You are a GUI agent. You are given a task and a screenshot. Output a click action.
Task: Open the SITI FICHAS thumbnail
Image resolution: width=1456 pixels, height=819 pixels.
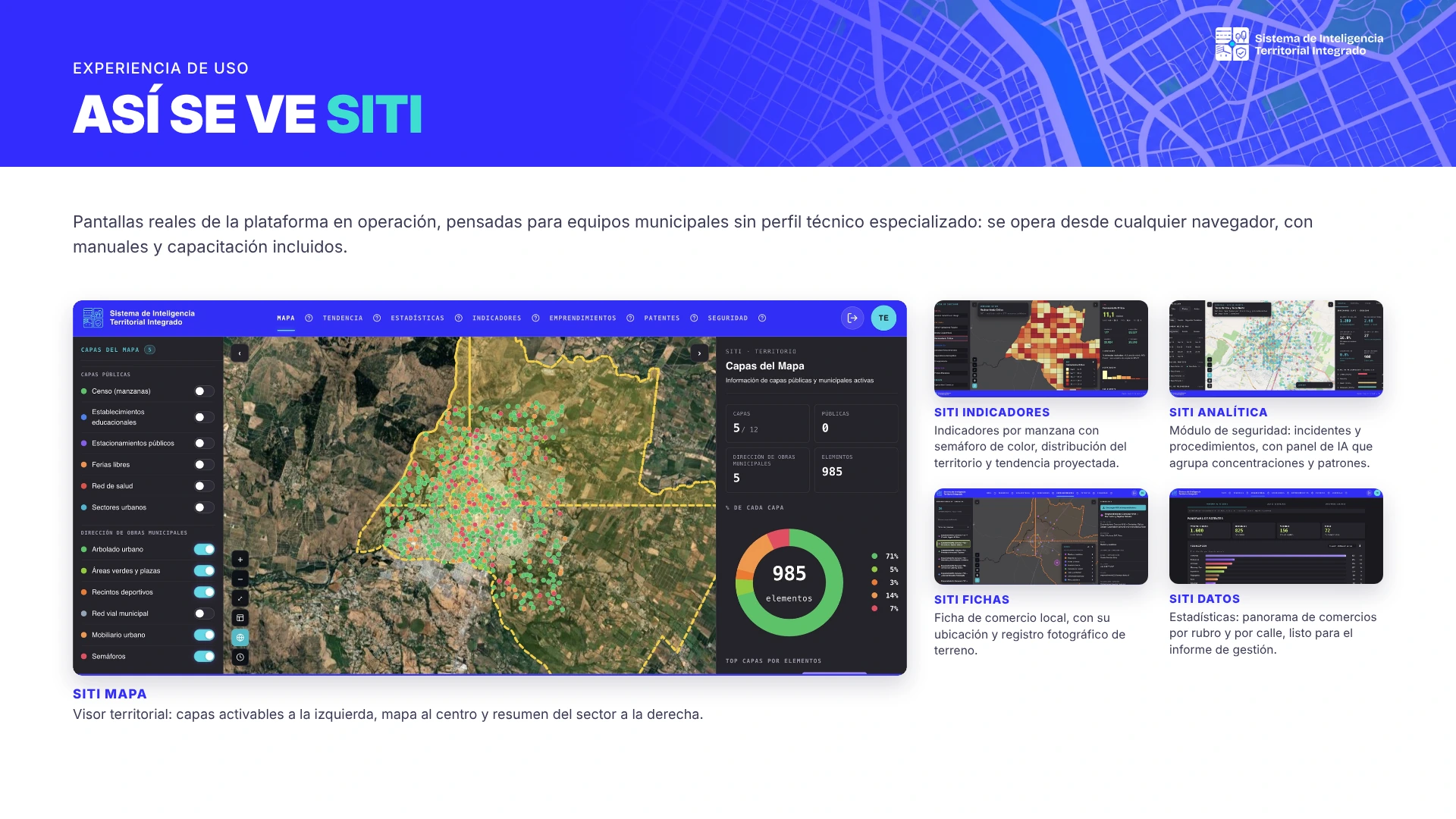pyautogui.click(x=1041, y=536)
